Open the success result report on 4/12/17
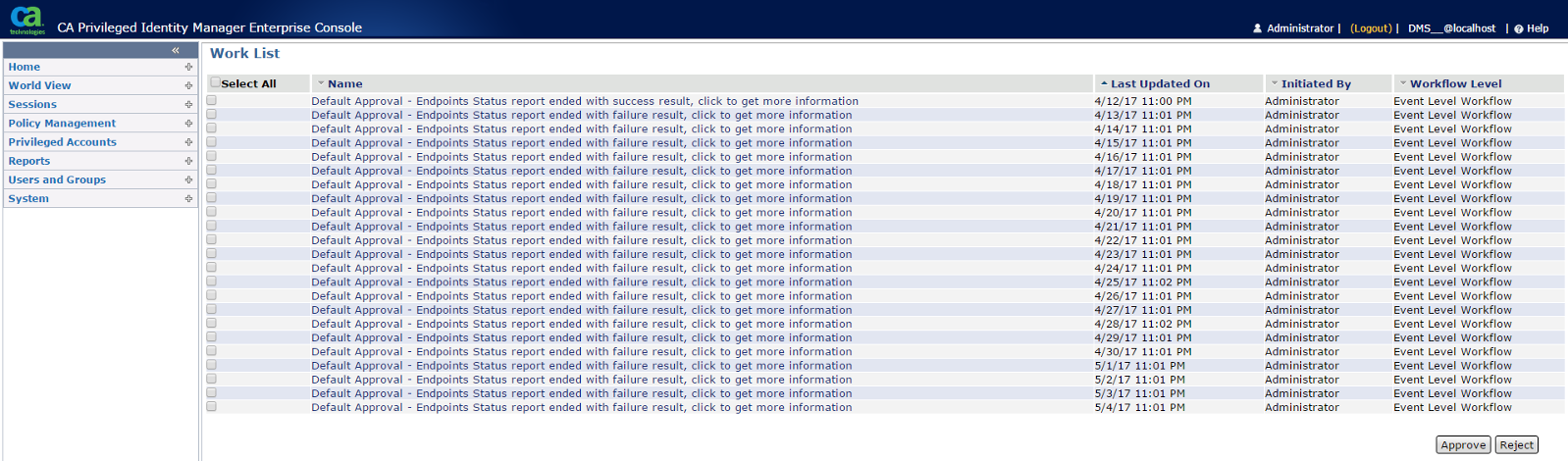Image resolution: width=1568 pixels, height=461 pixels. (585, 101)
